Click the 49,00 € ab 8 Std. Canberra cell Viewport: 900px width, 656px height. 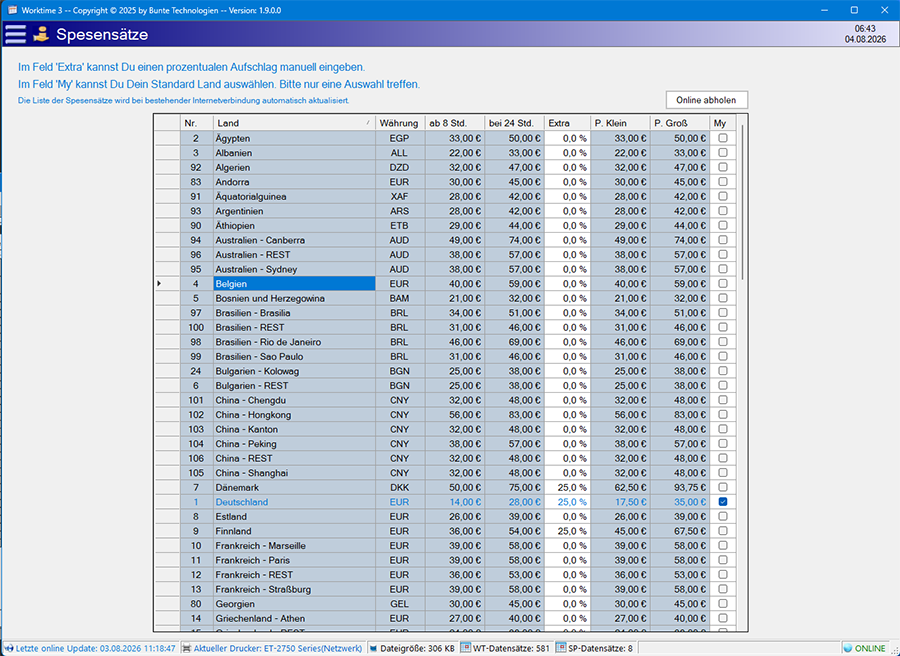[455, 240]
